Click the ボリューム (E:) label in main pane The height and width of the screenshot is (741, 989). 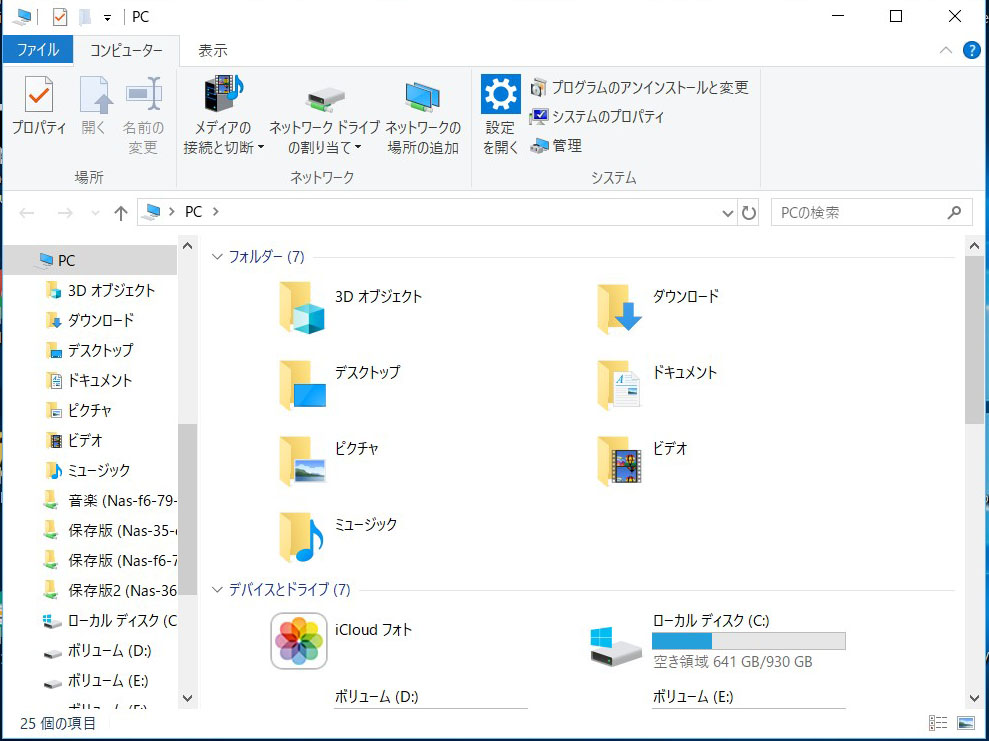point(693,697)
